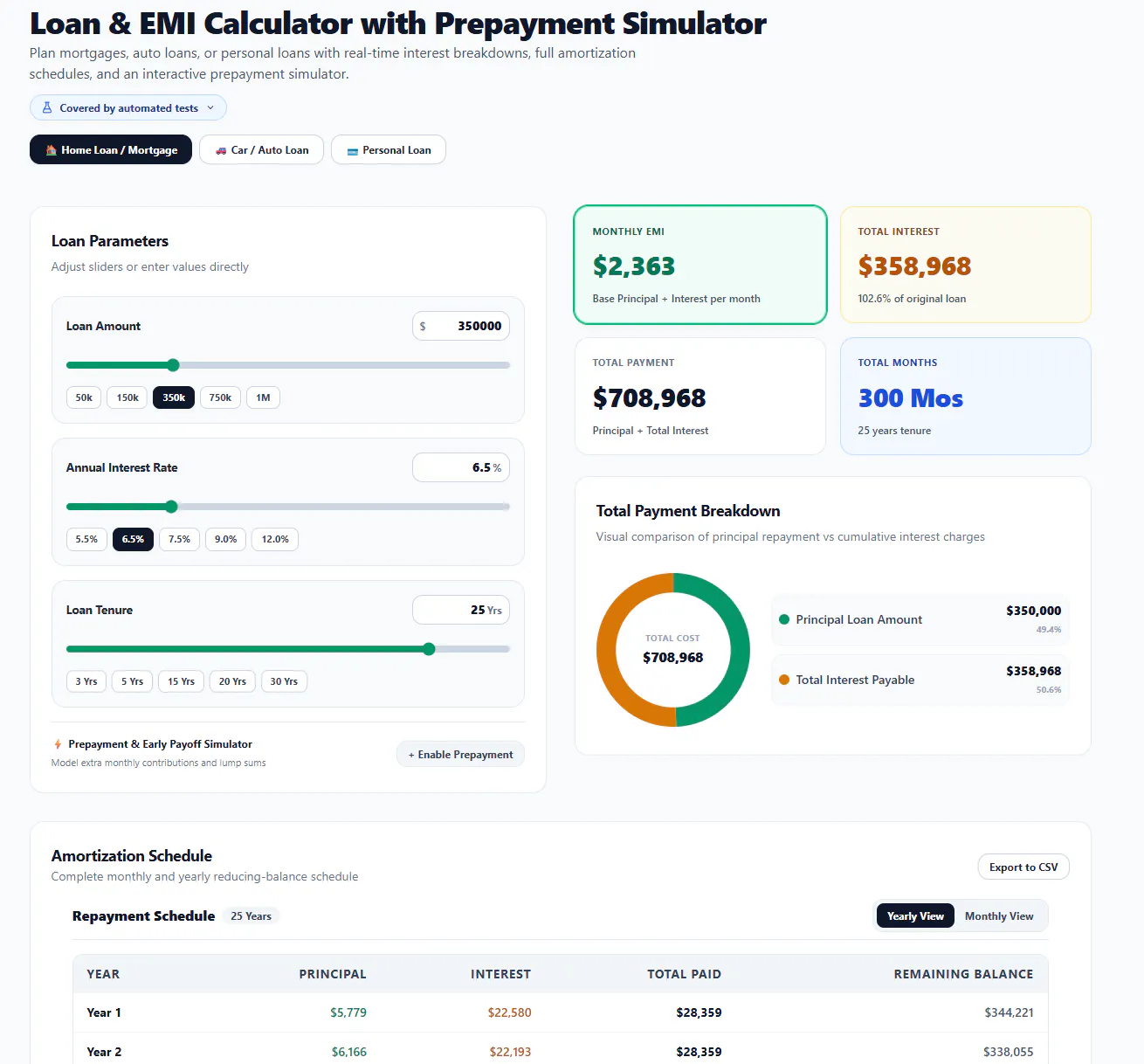Screen dimensions: 1144x1064
Task: Select the 5.5% interest rate preset
Action: click(86, 539)
